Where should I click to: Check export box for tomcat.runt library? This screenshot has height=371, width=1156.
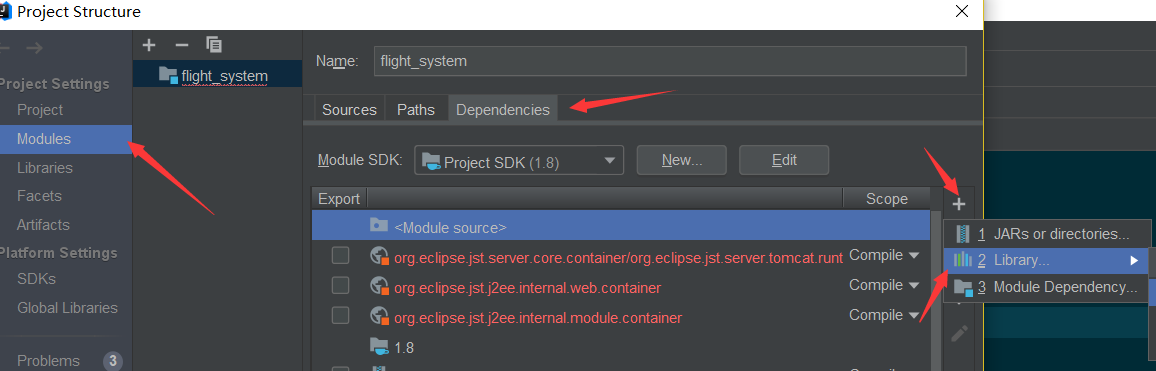(340, 255)
